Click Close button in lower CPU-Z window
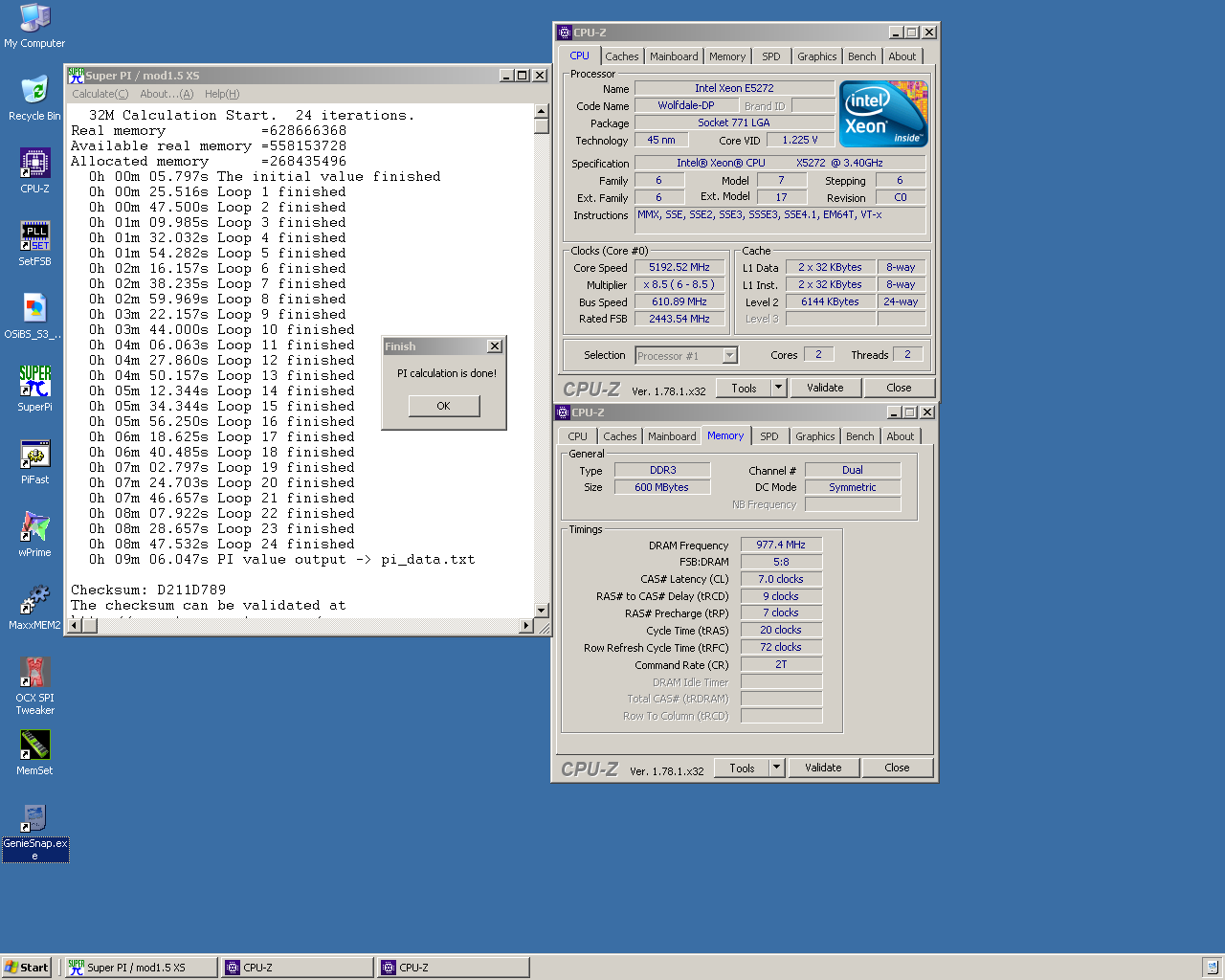 (897, 768)
